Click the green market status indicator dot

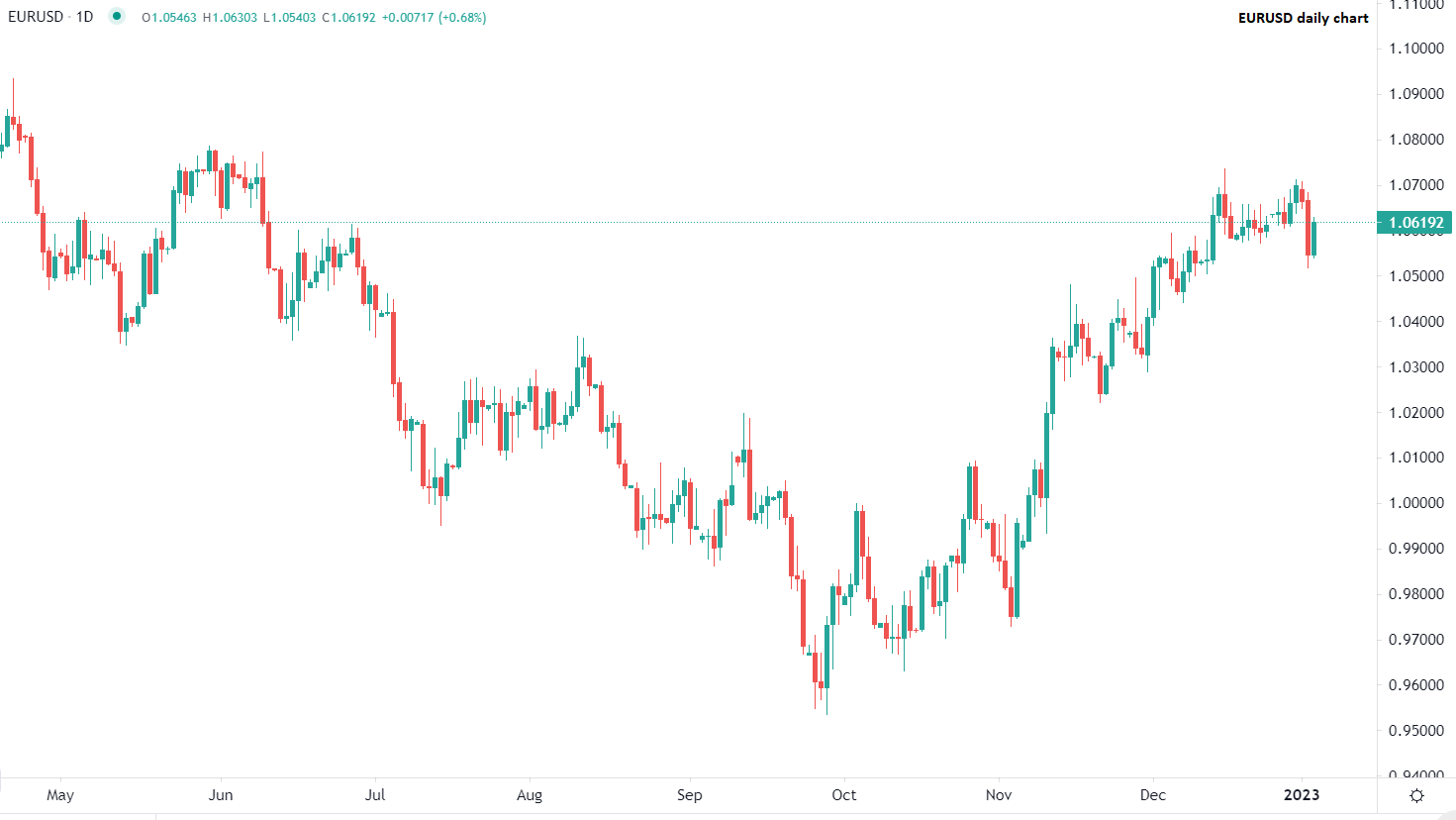[117, 16]
